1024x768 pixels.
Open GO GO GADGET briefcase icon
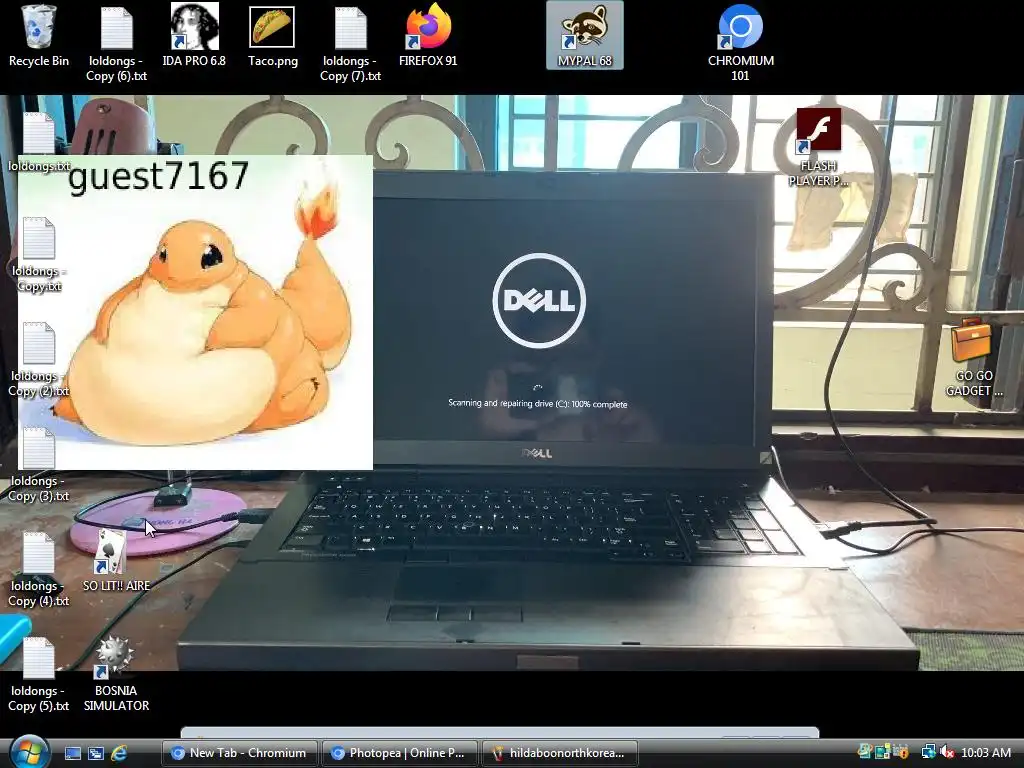tap(974, 358)
